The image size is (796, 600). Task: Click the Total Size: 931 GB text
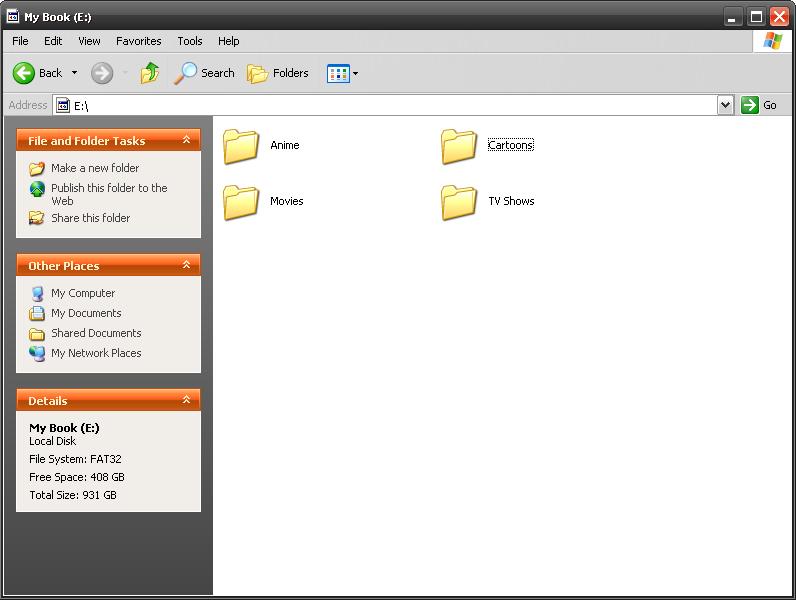pyautogui.click(x=73, y=495)
